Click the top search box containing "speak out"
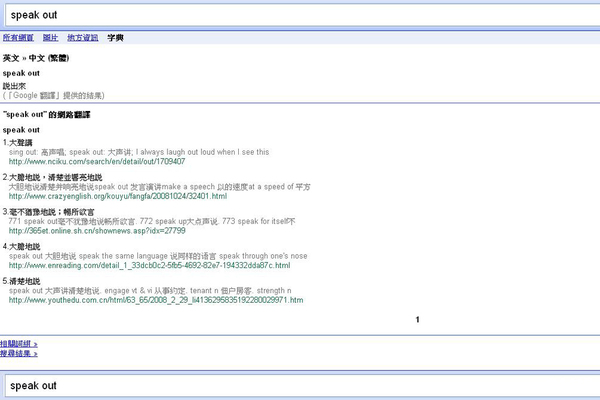Screen dimensions: 600x400 tap(302, 15)
